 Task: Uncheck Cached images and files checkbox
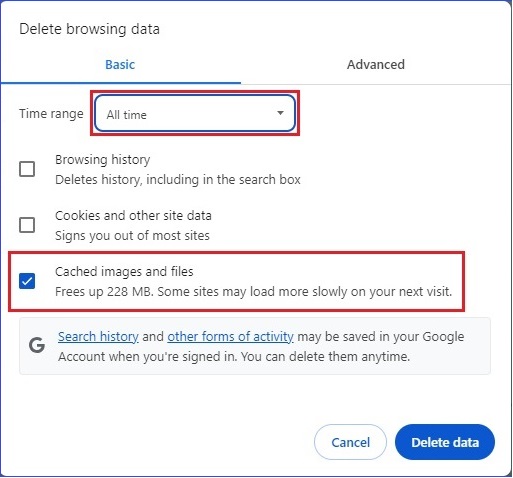tap(27, 281)
